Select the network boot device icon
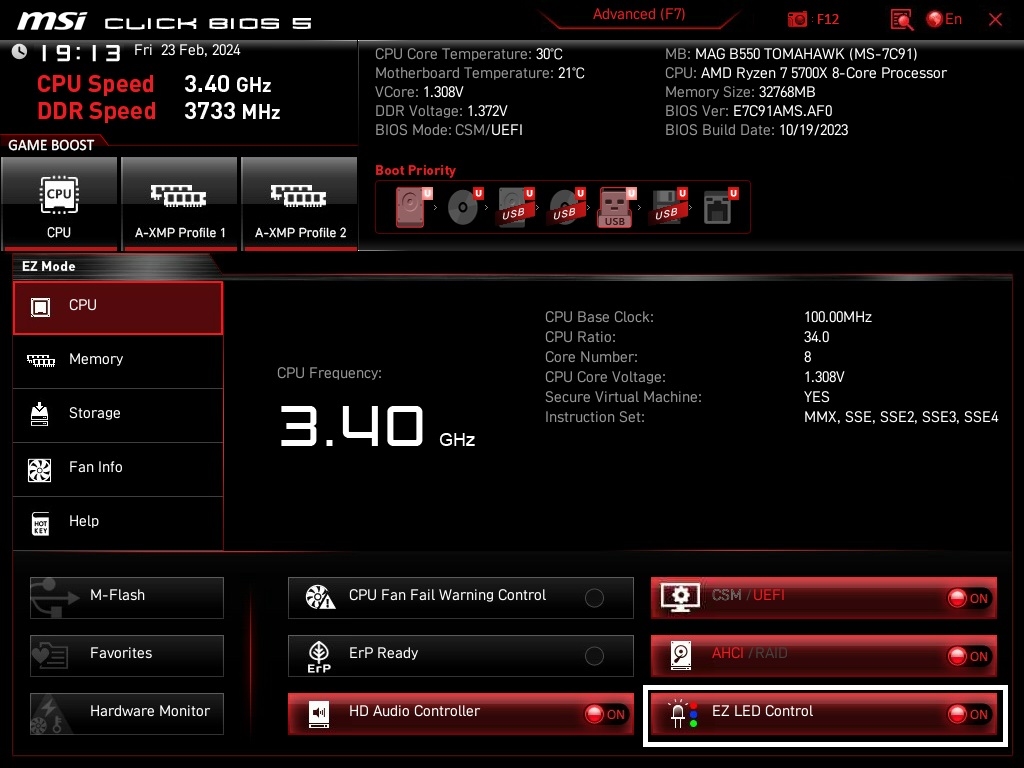Screen dimensions: 1024x768 coord(719,207)
